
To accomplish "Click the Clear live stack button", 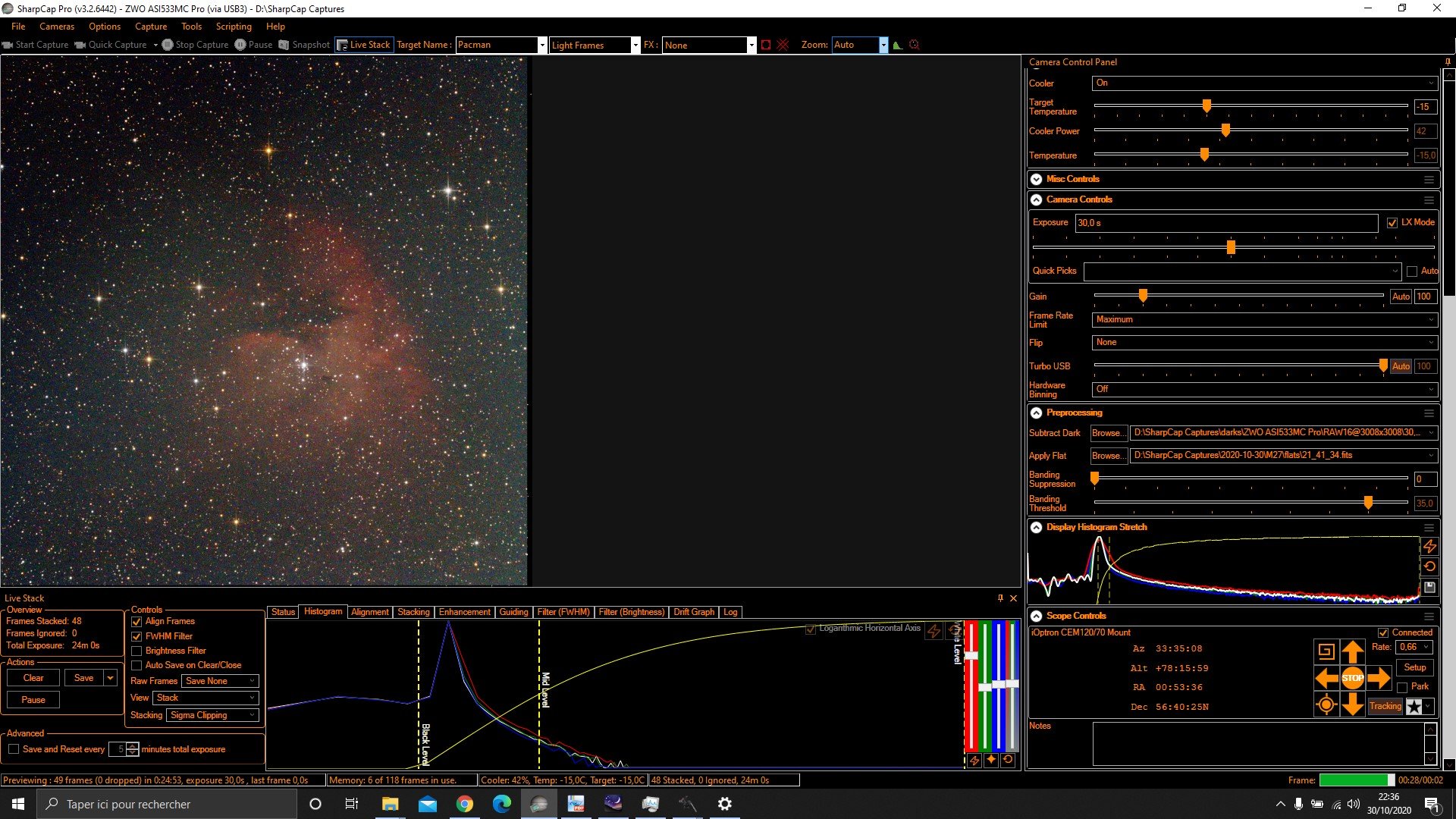I will click(33, 678).
